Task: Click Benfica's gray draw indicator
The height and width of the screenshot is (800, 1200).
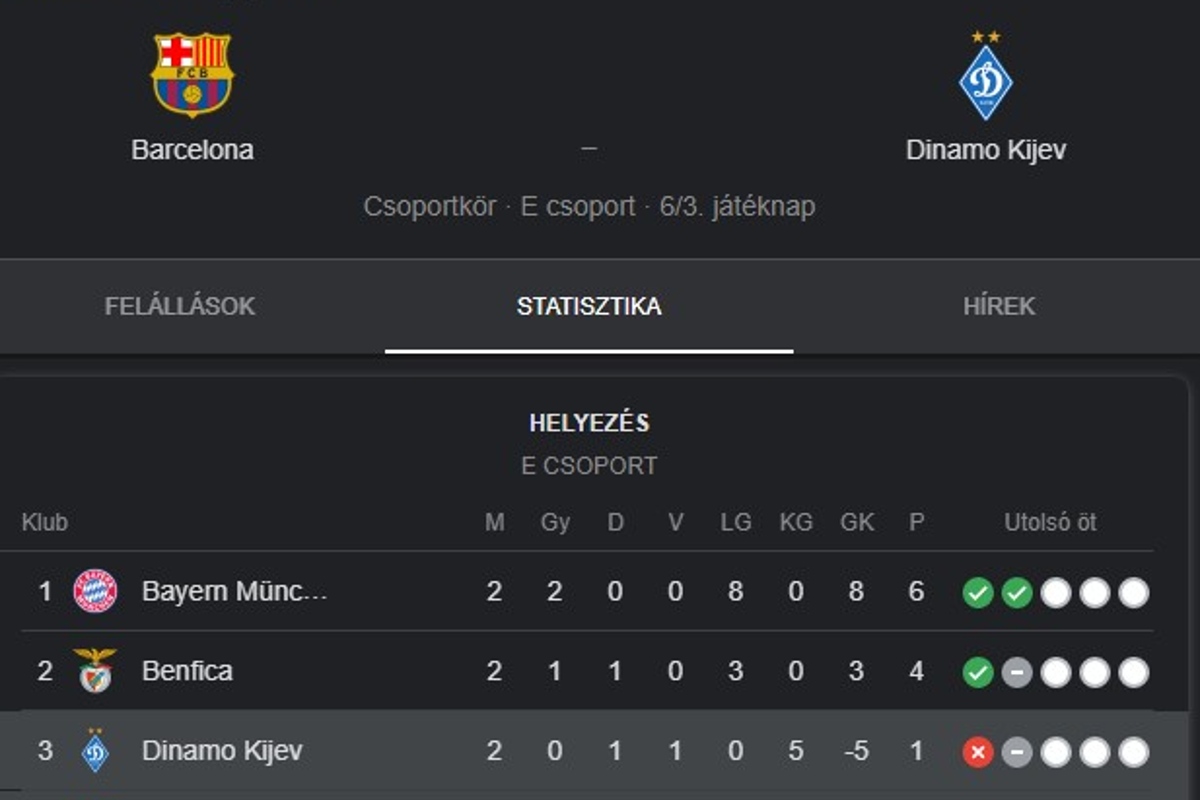Action: pos(1016,672)
